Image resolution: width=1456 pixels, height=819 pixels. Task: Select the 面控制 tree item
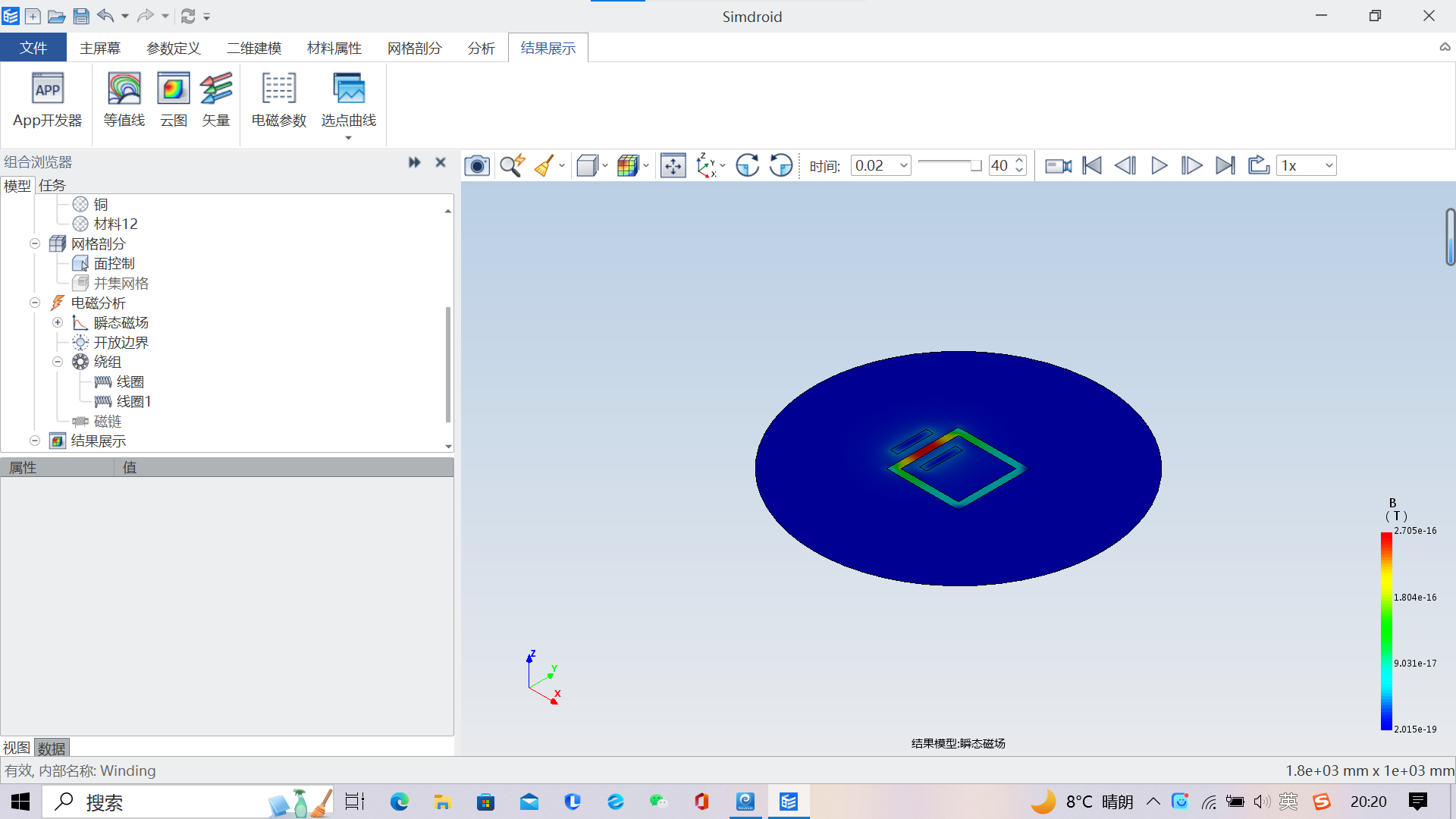(115, 263)
